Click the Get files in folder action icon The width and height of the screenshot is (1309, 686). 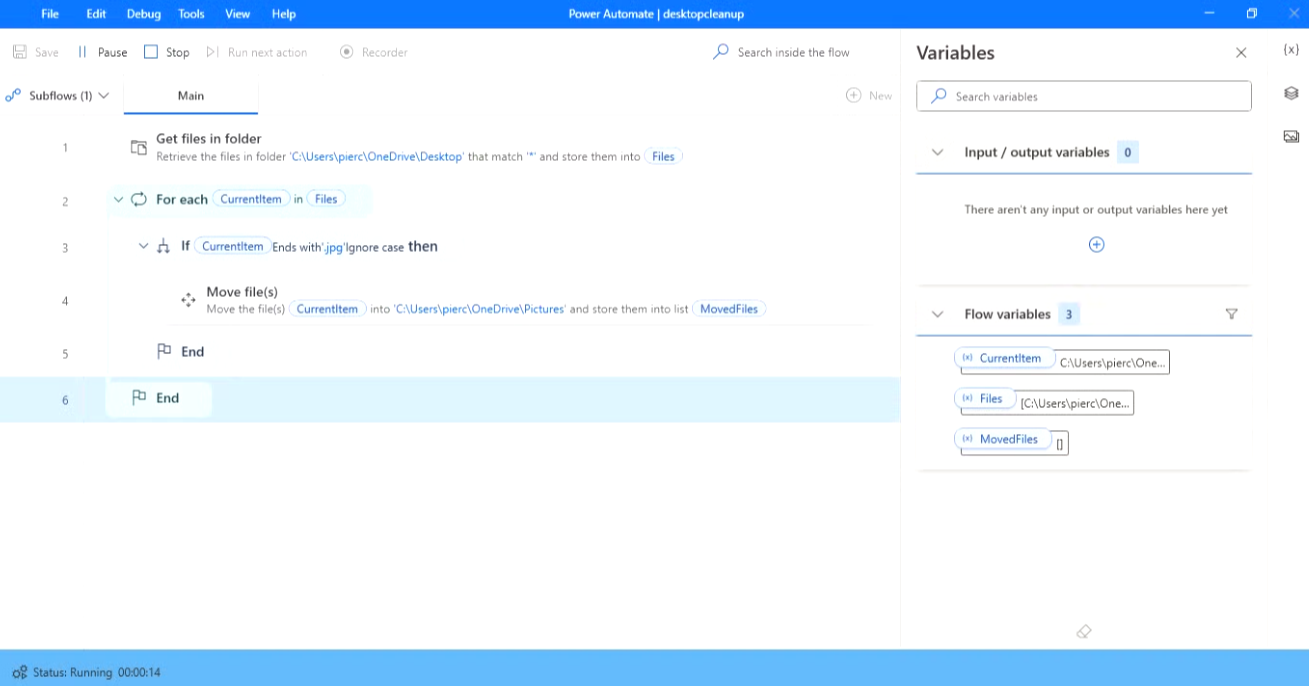[139, 148]
